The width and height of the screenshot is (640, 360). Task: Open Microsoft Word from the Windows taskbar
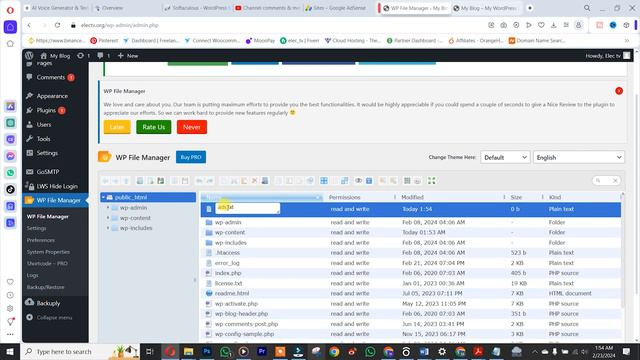[x=424, y=351]
